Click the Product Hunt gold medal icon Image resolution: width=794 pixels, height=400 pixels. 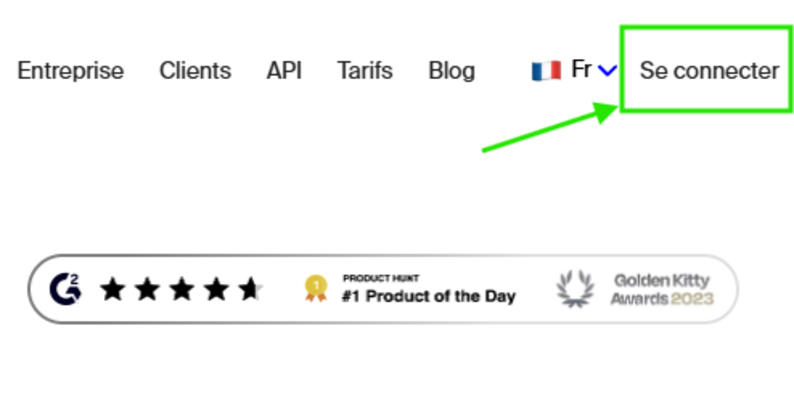(316, 289)
